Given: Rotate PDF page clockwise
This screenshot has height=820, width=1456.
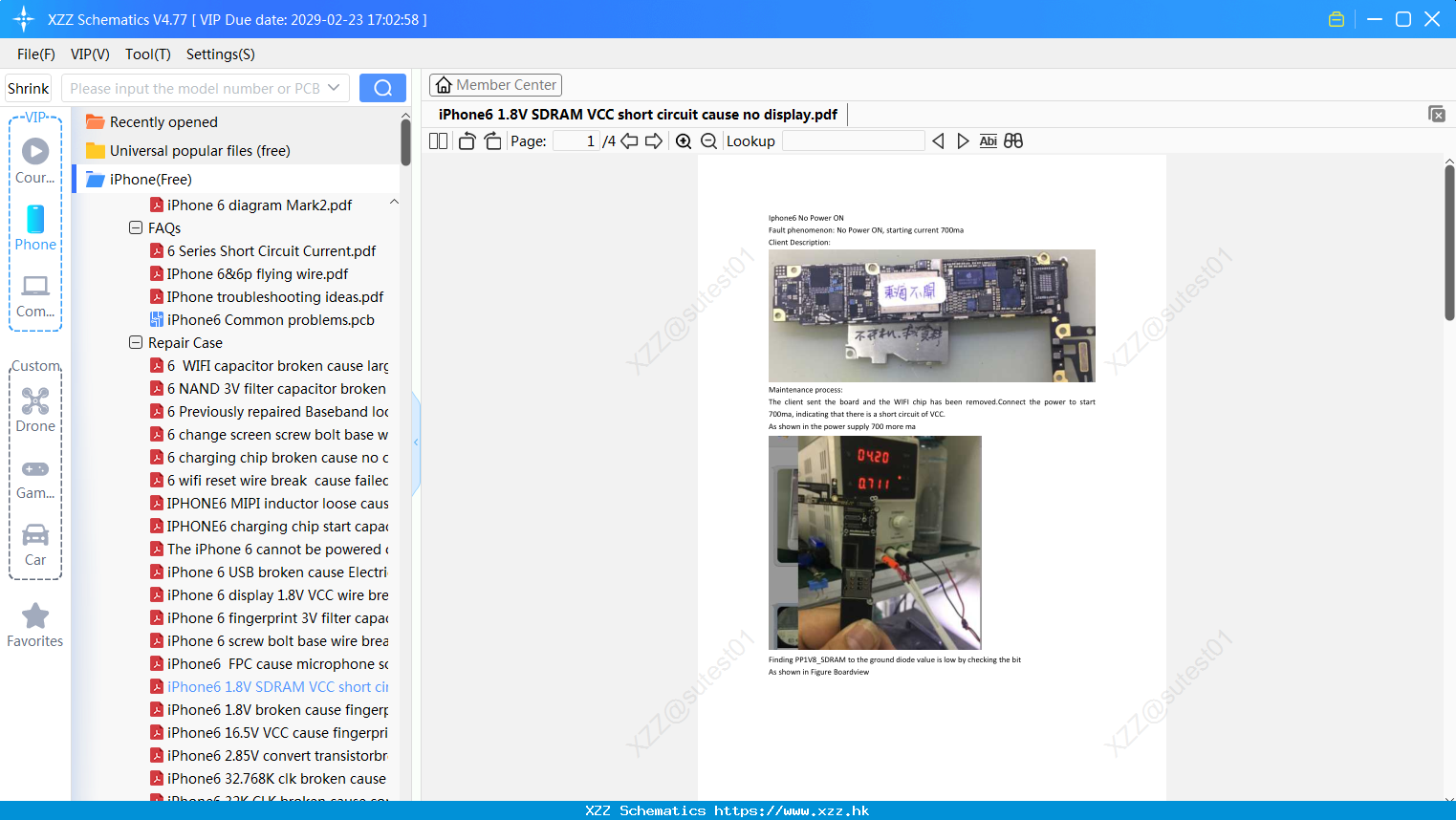Looking at the screenshot, I should [x=492, y=141].
